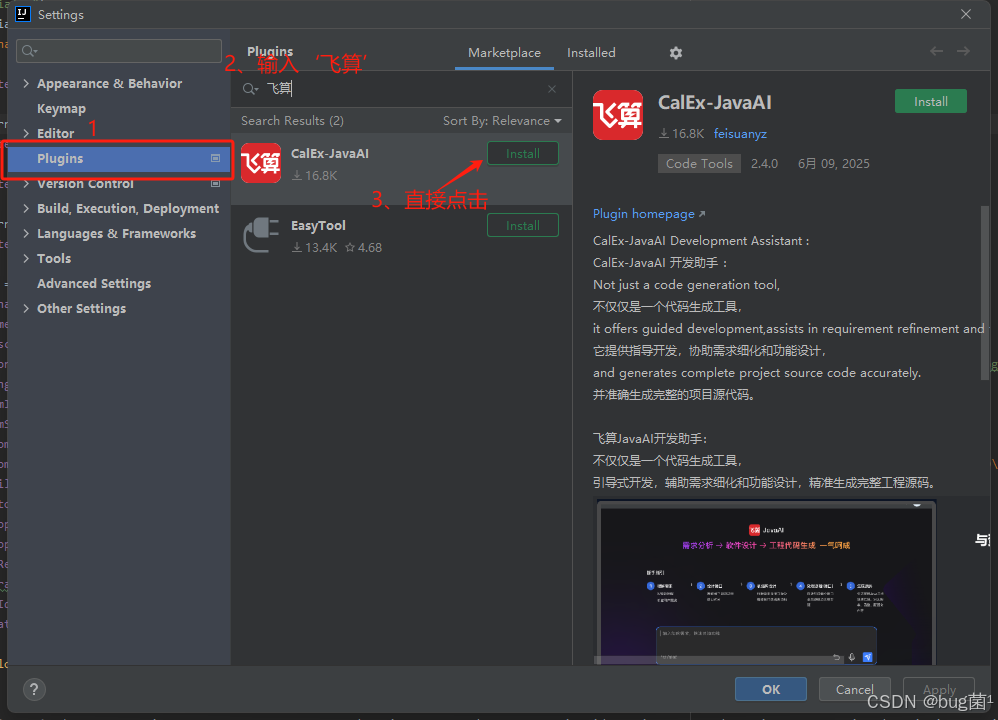
Task: Click the plugin search magnifier icon
Action: click(250, 89)
